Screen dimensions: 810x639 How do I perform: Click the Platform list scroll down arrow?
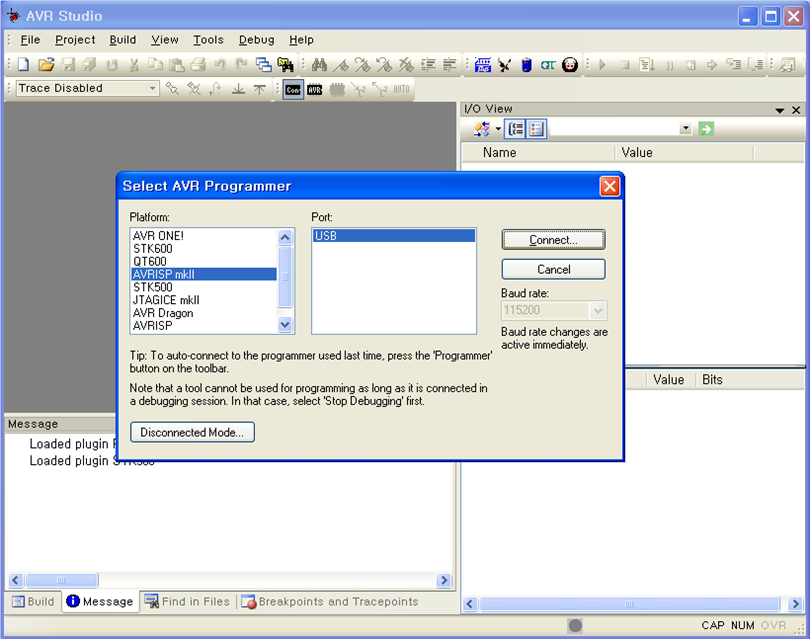click(x=285, y=325)
